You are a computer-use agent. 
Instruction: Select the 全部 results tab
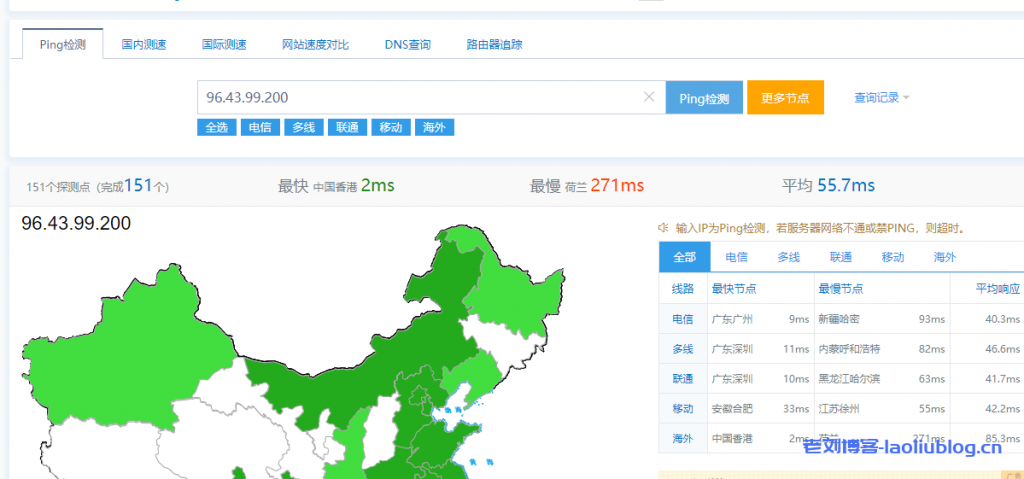click(x=684, y=257)
